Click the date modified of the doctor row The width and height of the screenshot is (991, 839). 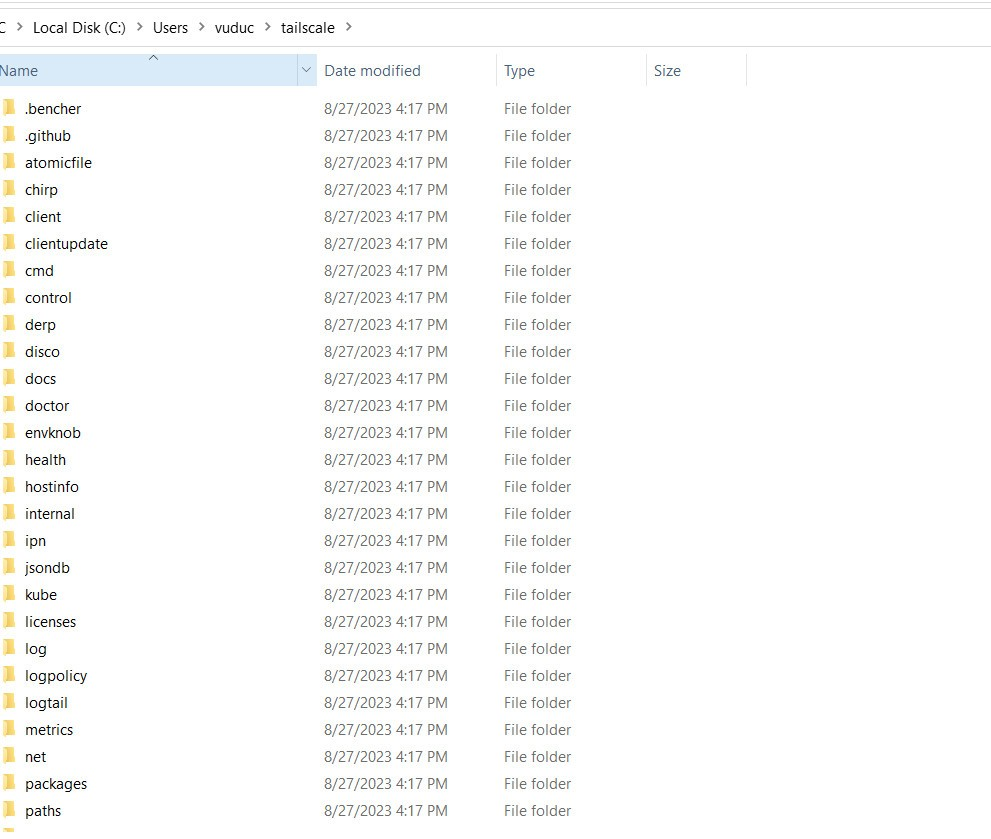coord(386,405)
